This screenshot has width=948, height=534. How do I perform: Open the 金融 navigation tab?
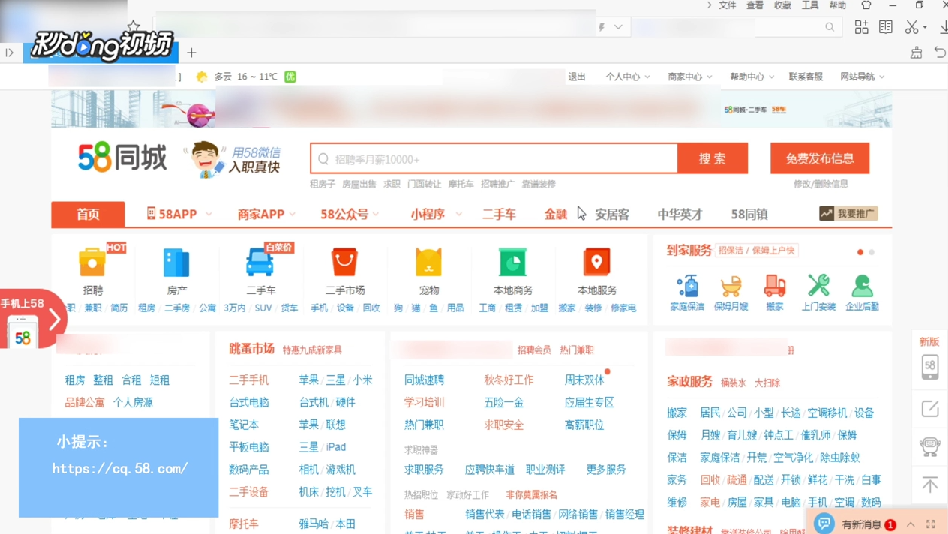coord(555,214)
